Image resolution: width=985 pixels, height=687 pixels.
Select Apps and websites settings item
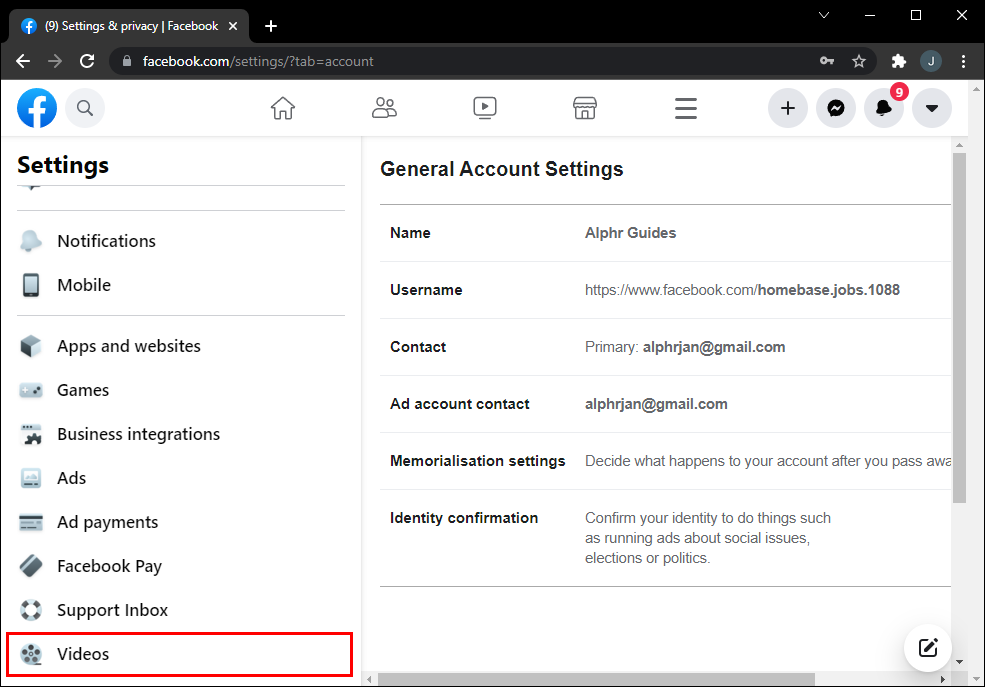129,346
